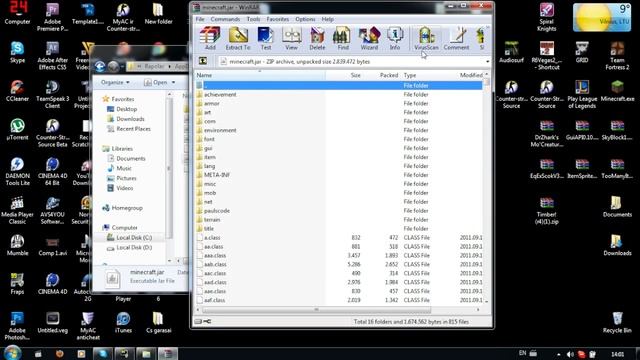This screenshot has height=360, width=640.
Task: Select the META-INF folder row
Action: tap(338, 175)
